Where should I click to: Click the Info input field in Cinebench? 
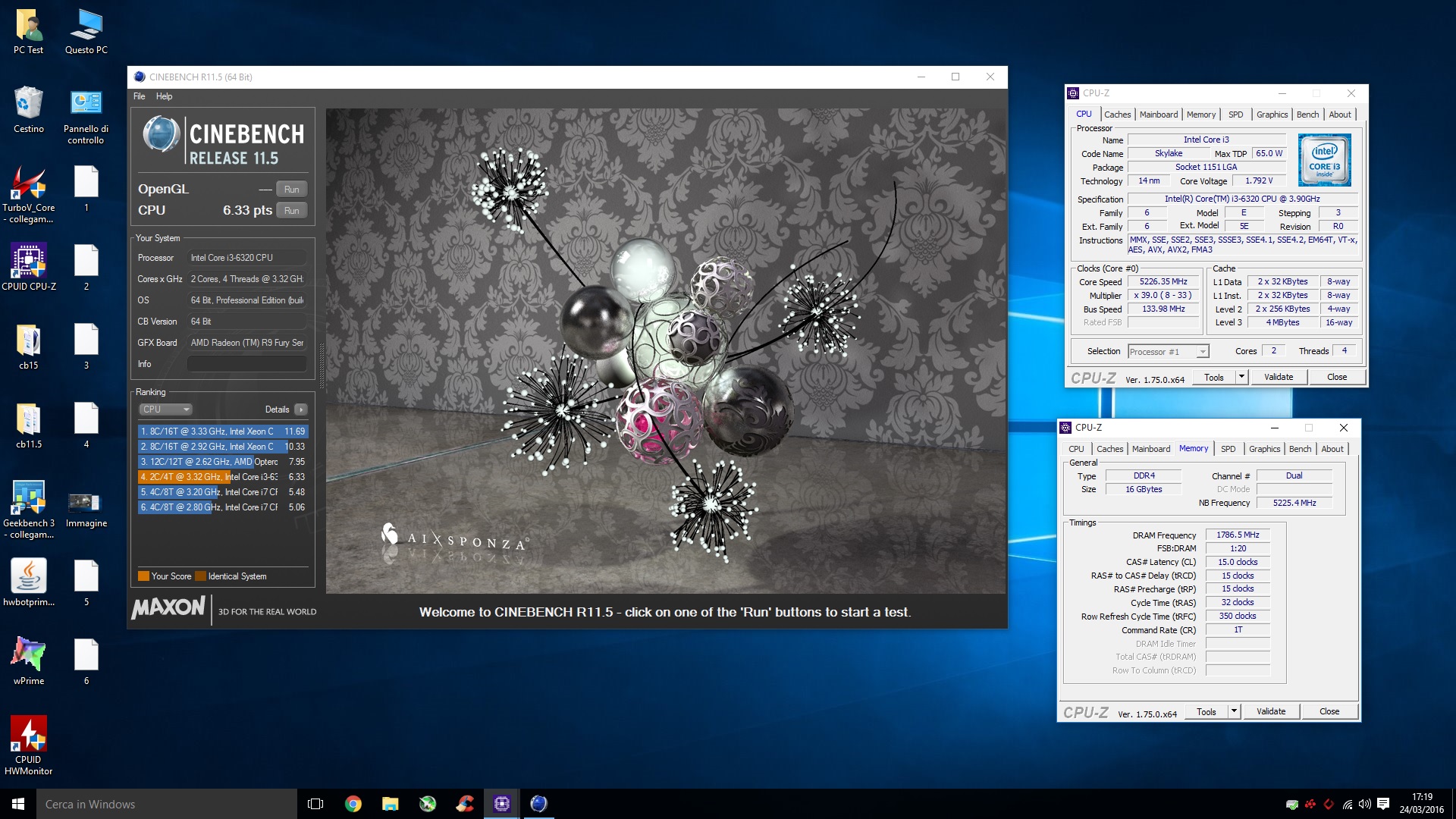[246, 364]
